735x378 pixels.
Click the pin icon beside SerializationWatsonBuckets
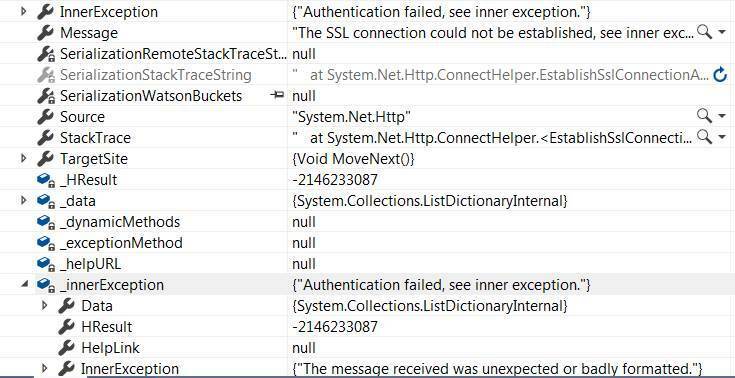tap(277, 95)
